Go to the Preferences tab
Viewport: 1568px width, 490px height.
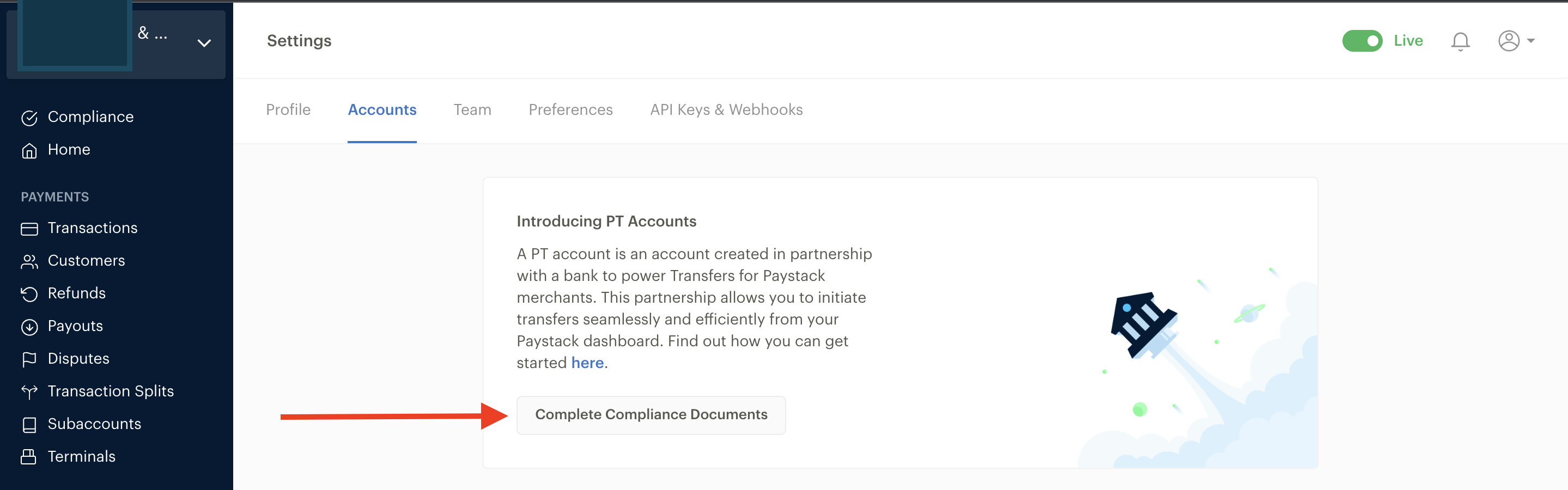570,109
